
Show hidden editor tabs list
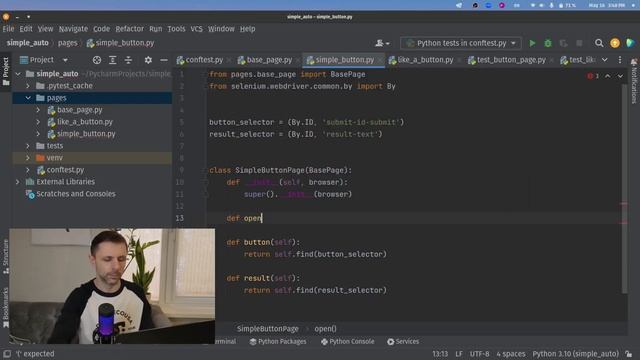pyautogui.click(x=604, y=60)
